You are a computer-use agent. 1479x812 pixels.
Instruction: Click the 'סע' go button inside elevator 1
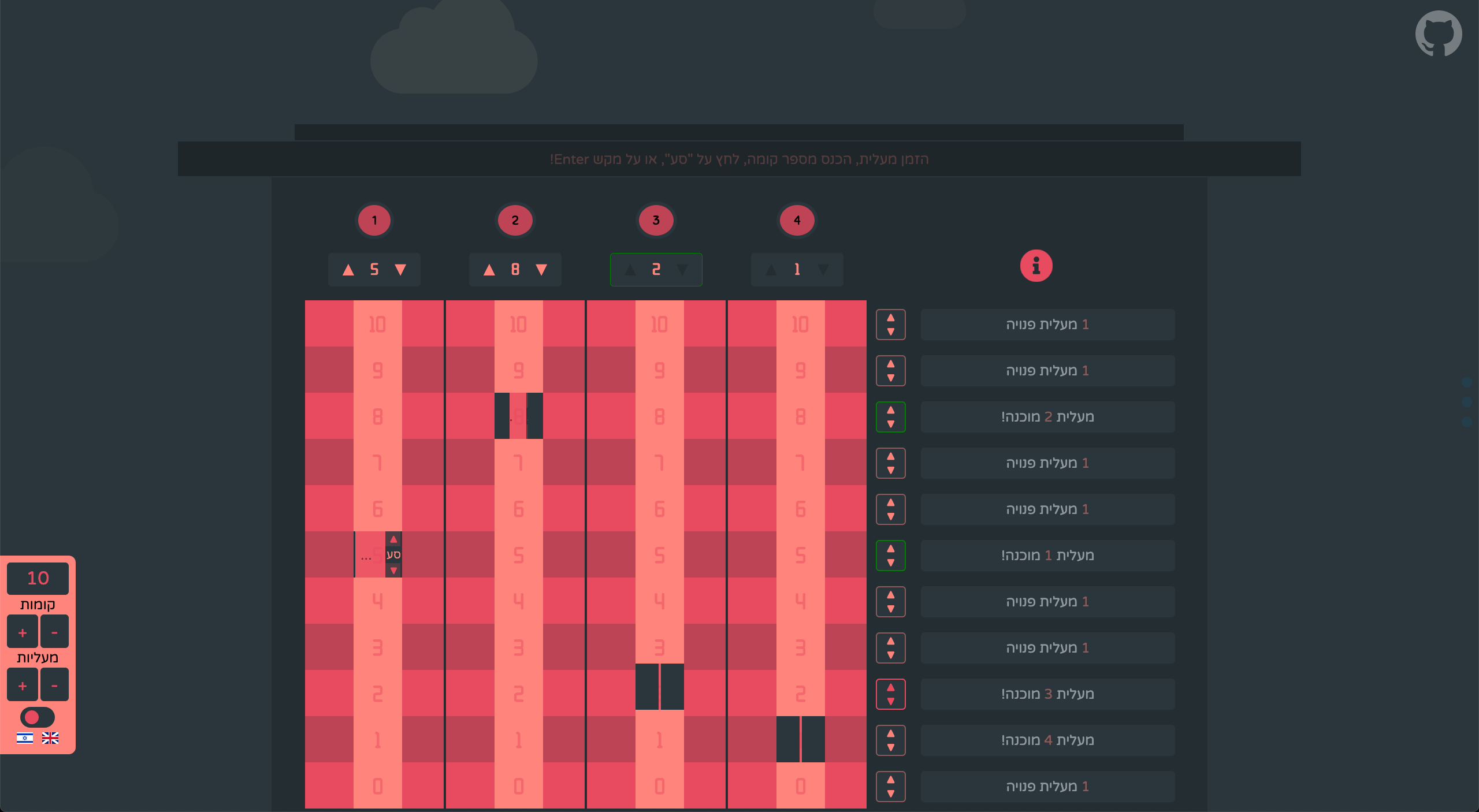click(393, 554)
